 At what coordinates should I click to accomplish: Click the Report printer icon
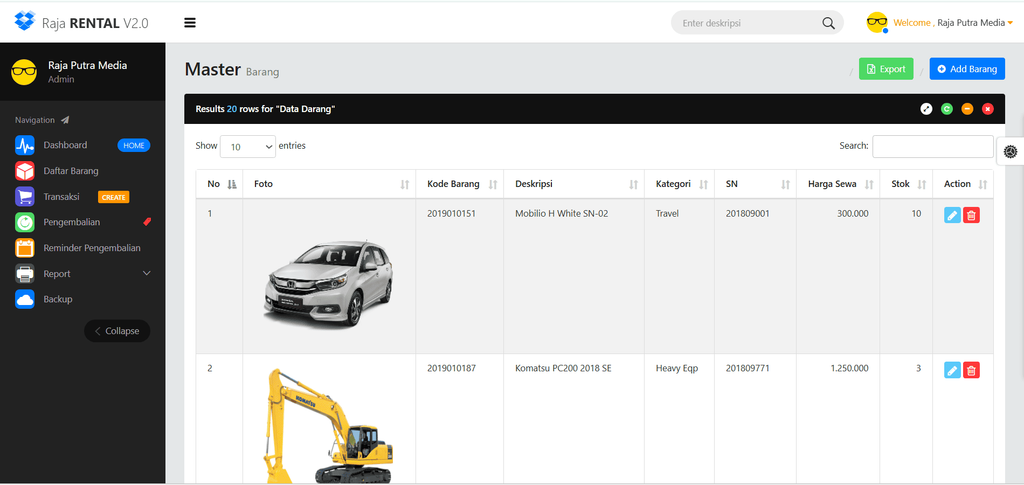25,274
